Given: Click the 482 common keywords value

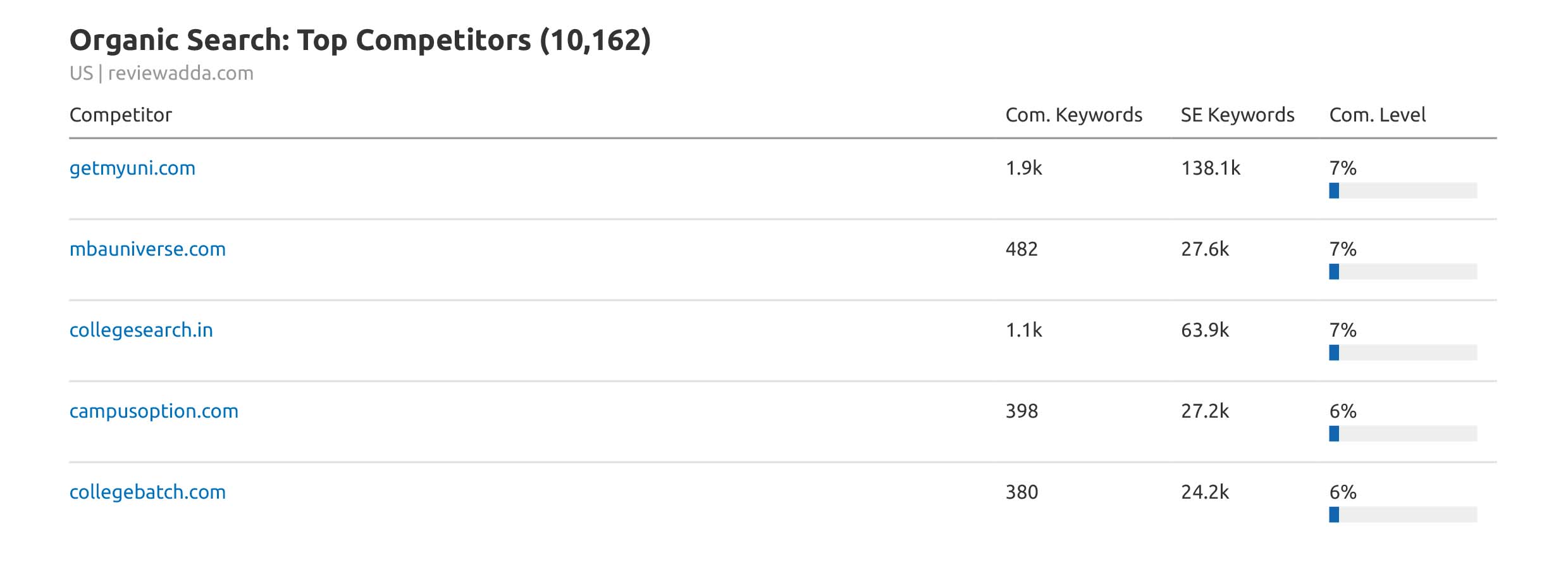Looking at the screenshot, I should 1022,249.
